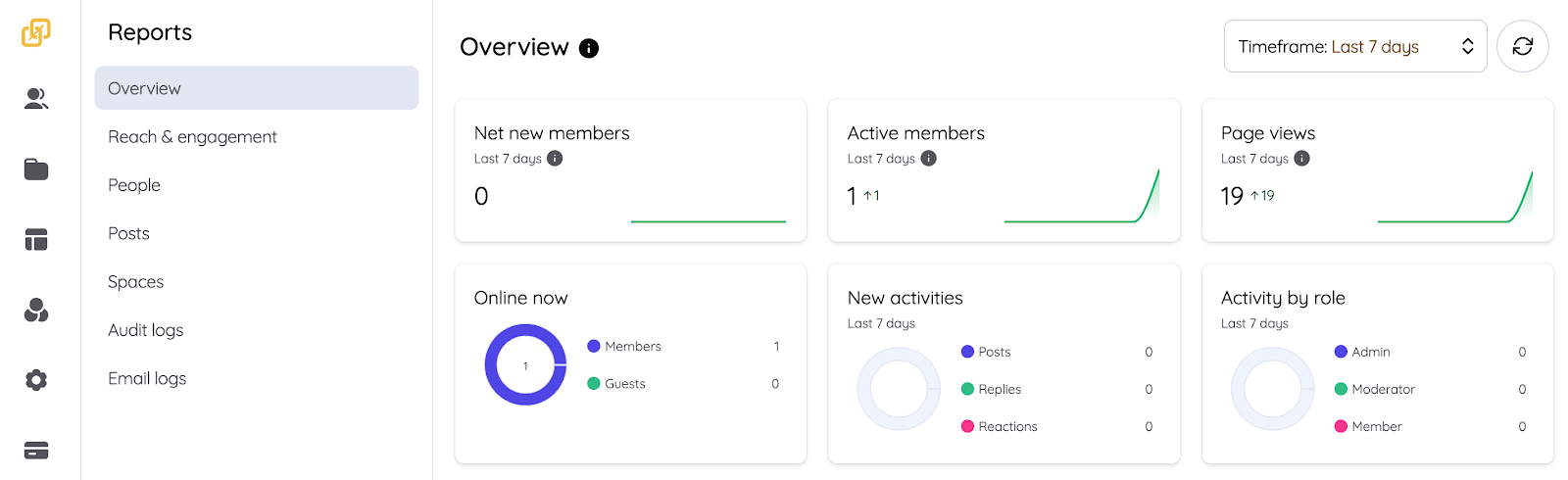1568x480 pixels.
Task: Click the Net new members value 0
Action: 481,196
